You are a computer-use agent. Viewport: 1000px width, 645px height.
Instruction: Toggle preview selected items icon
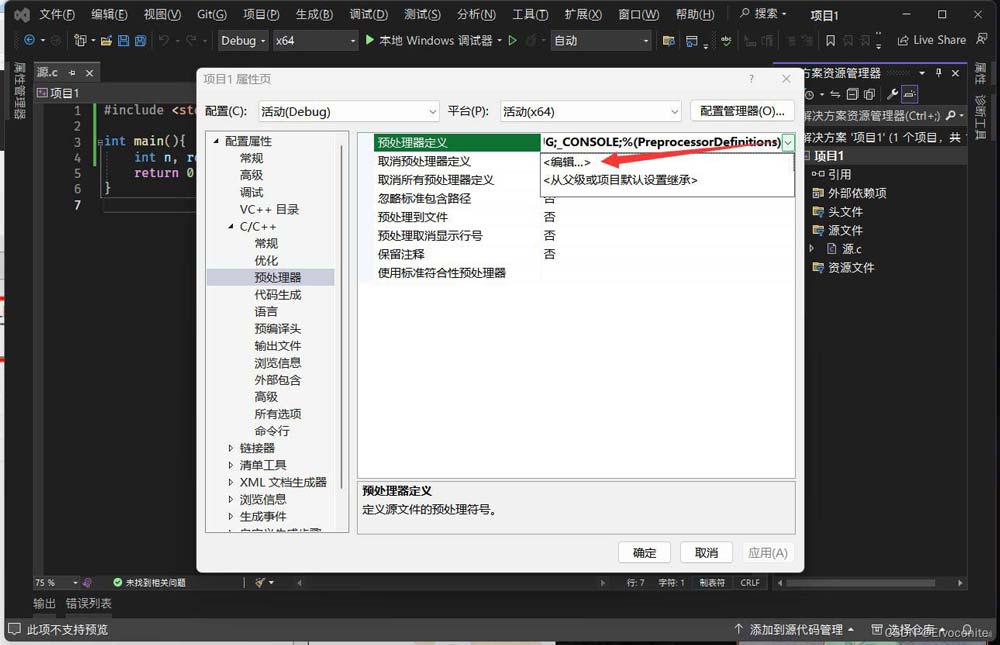click(x=909, y=94)
